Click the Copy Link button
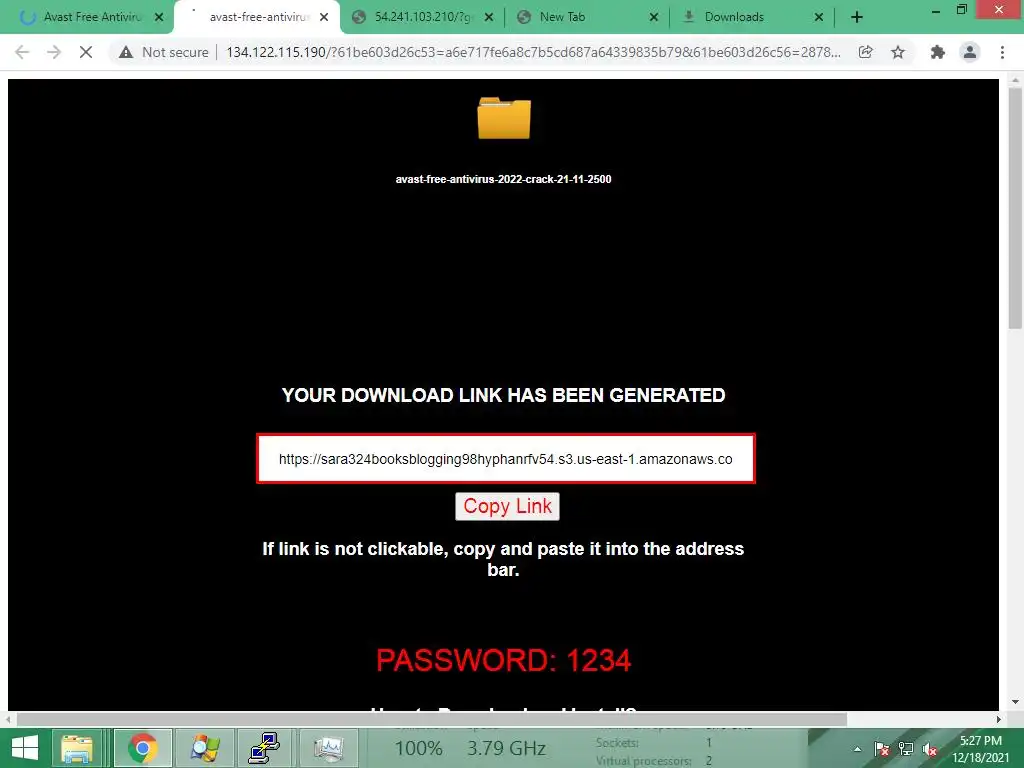This screenshot has width=1024, height=768. pyautogui.click(x=507, y=506)
